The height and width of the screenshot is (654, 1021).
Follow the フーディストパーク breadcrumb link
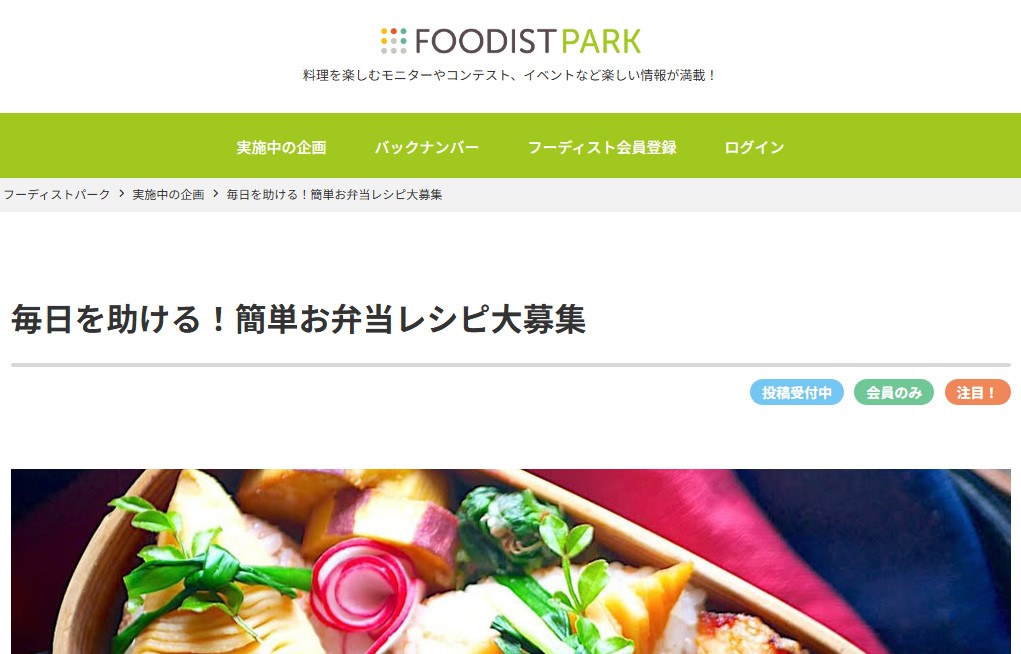(57, 194)
